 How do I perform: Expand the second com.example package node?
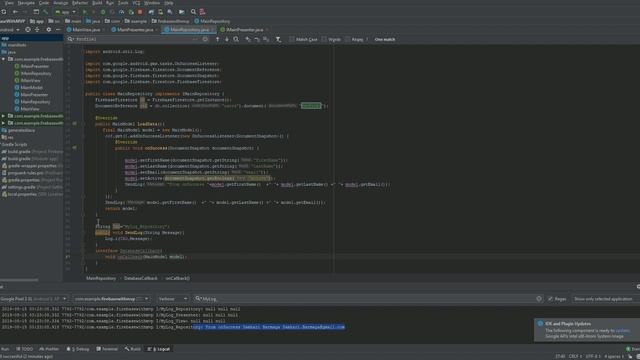(4, 116)
